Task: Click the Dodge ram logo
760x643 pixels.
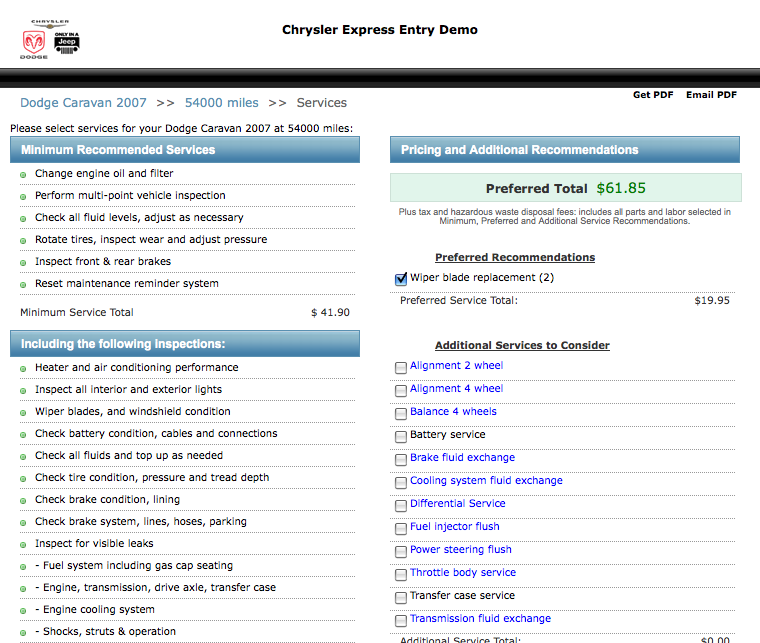Action: 34,43
